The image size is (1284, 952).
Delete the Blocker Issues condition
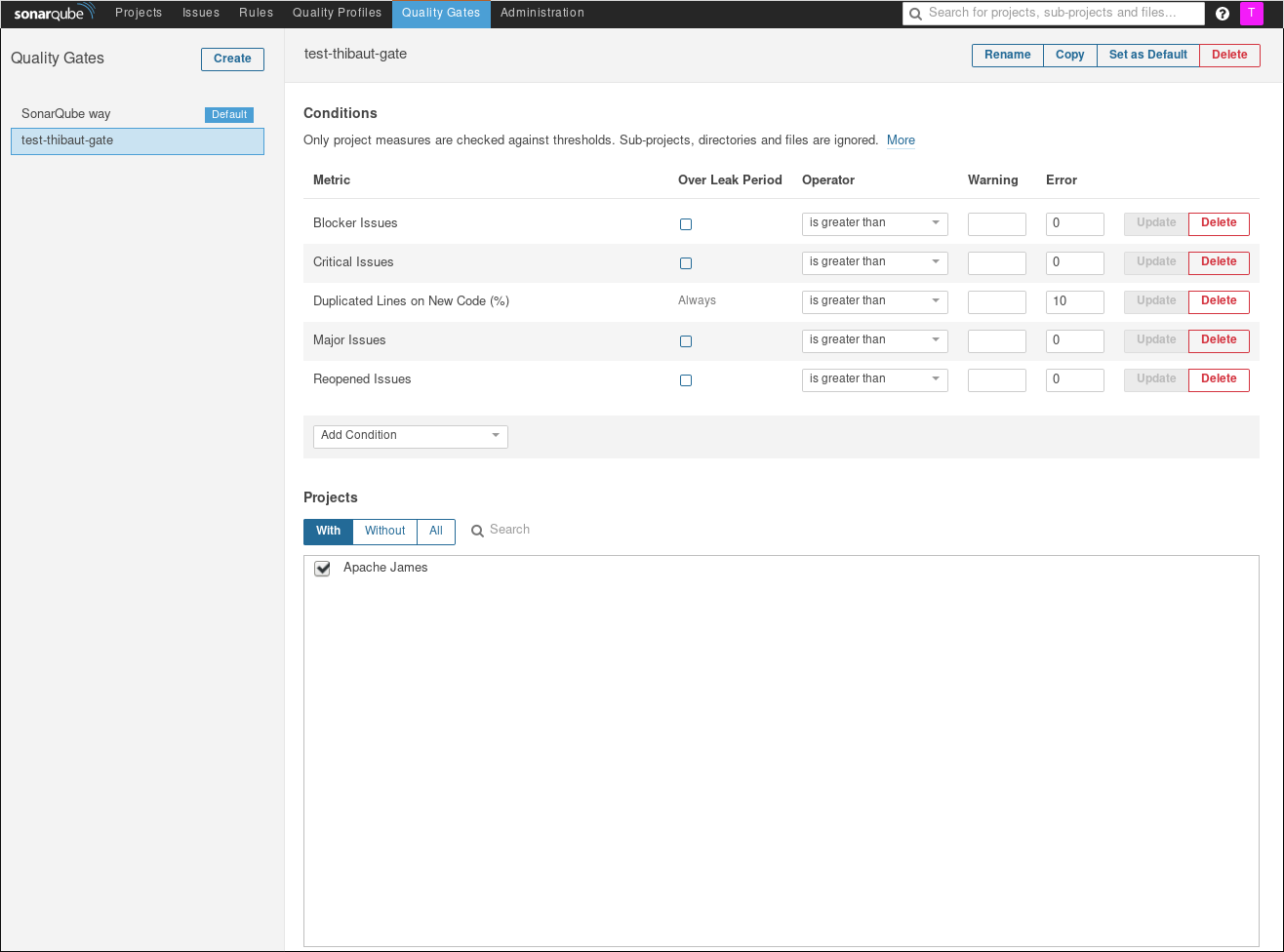(x=1219, y=223)
